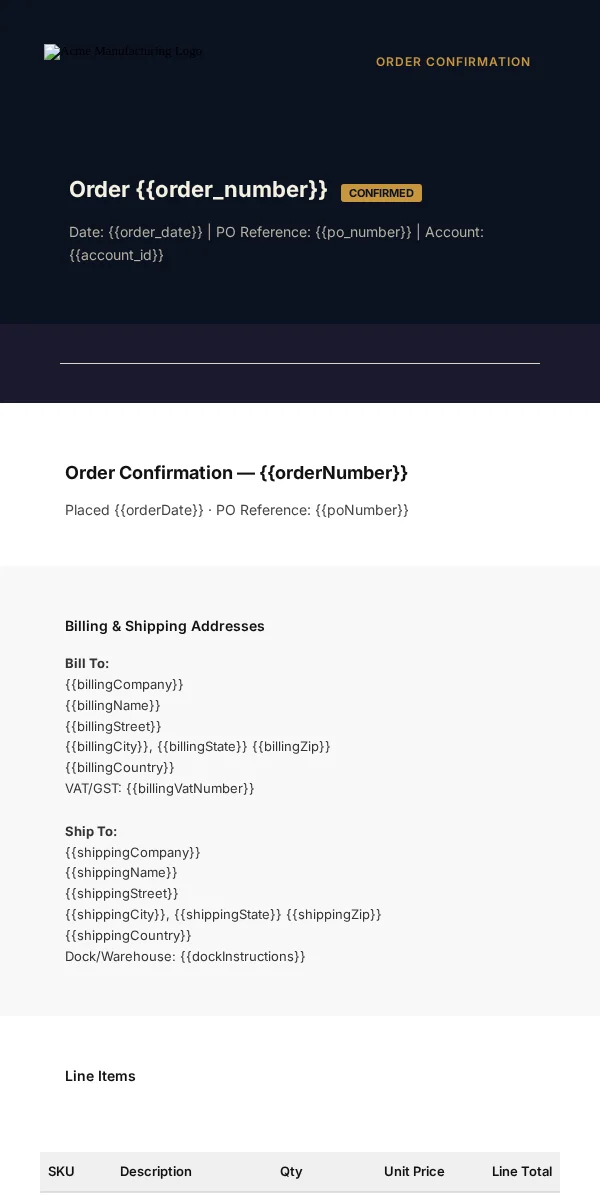Click the CONFIRMED status badge

pyautogui.click(x=381, y=193)
